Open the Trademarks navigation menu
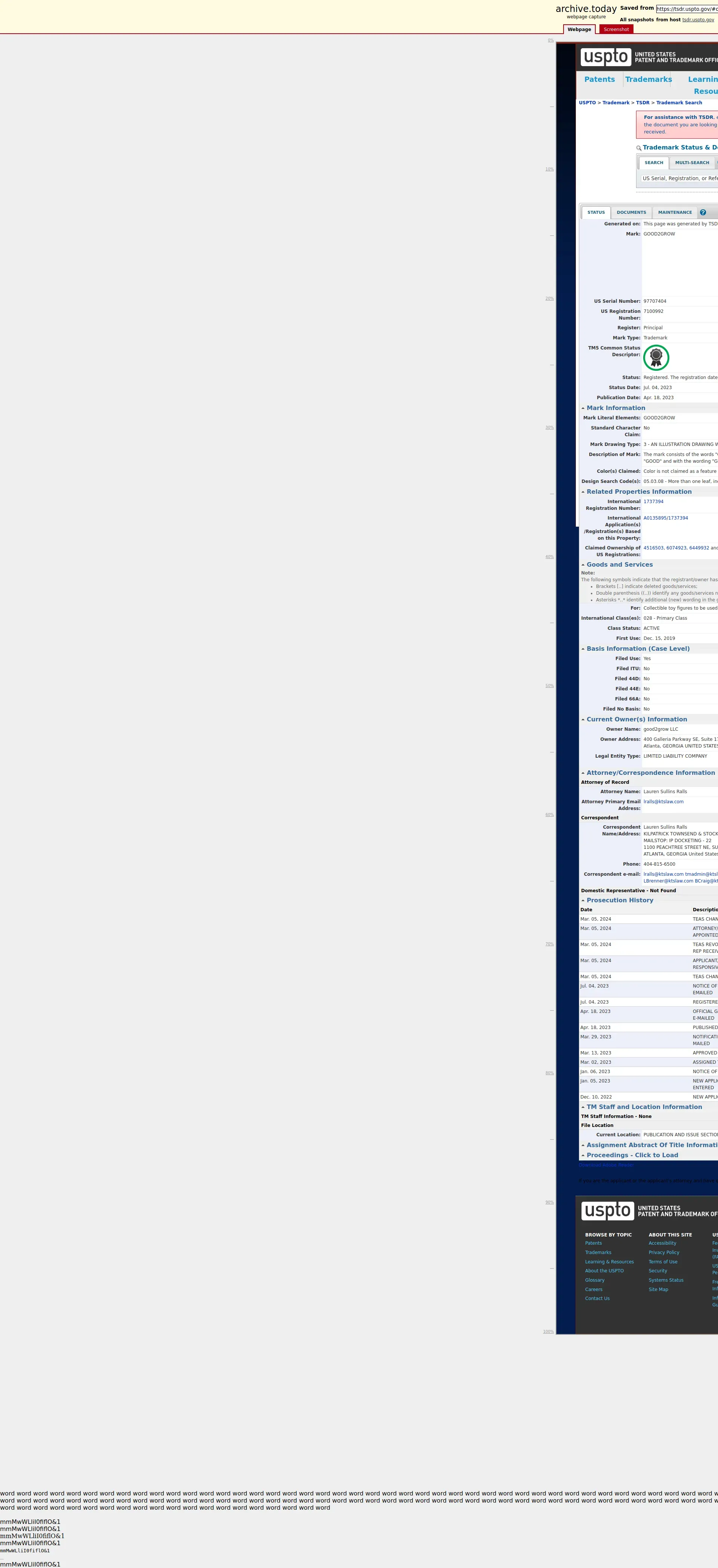The image size is (718, 1568). click(x=648, y=79)
